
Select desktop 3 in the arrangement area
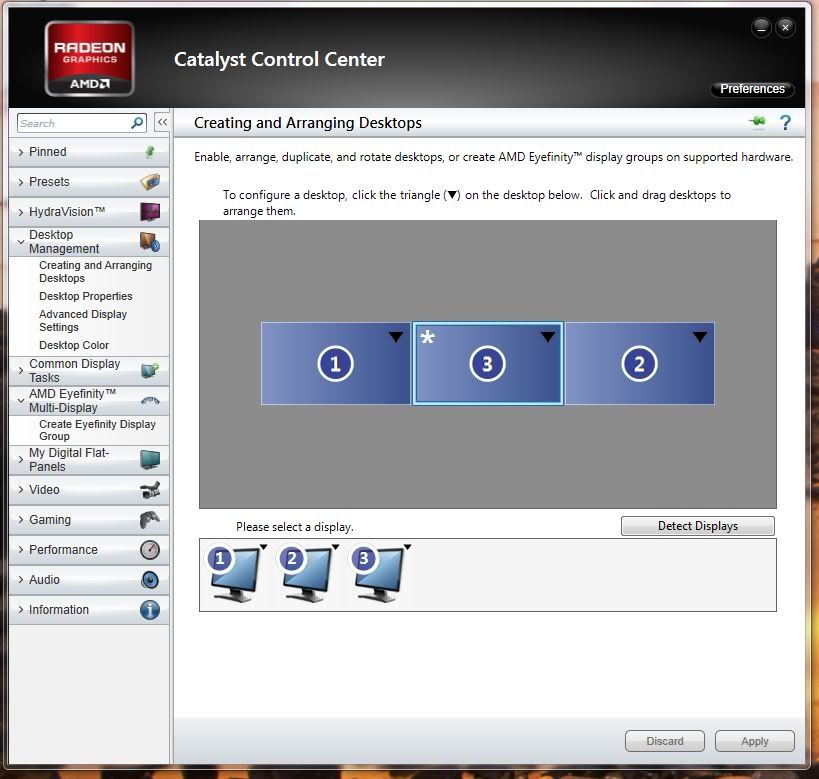[488, 364]
